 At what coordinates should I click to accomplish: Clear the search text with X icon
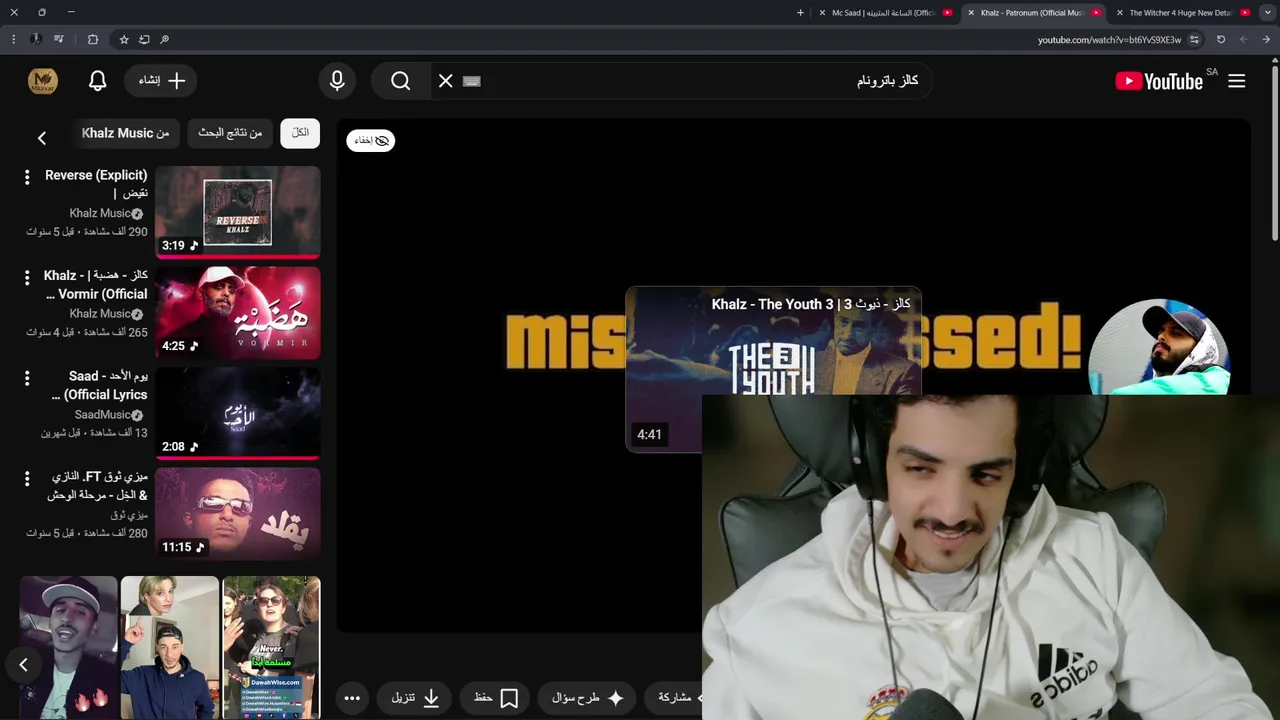pyautogui.click(x=446, y=81)
